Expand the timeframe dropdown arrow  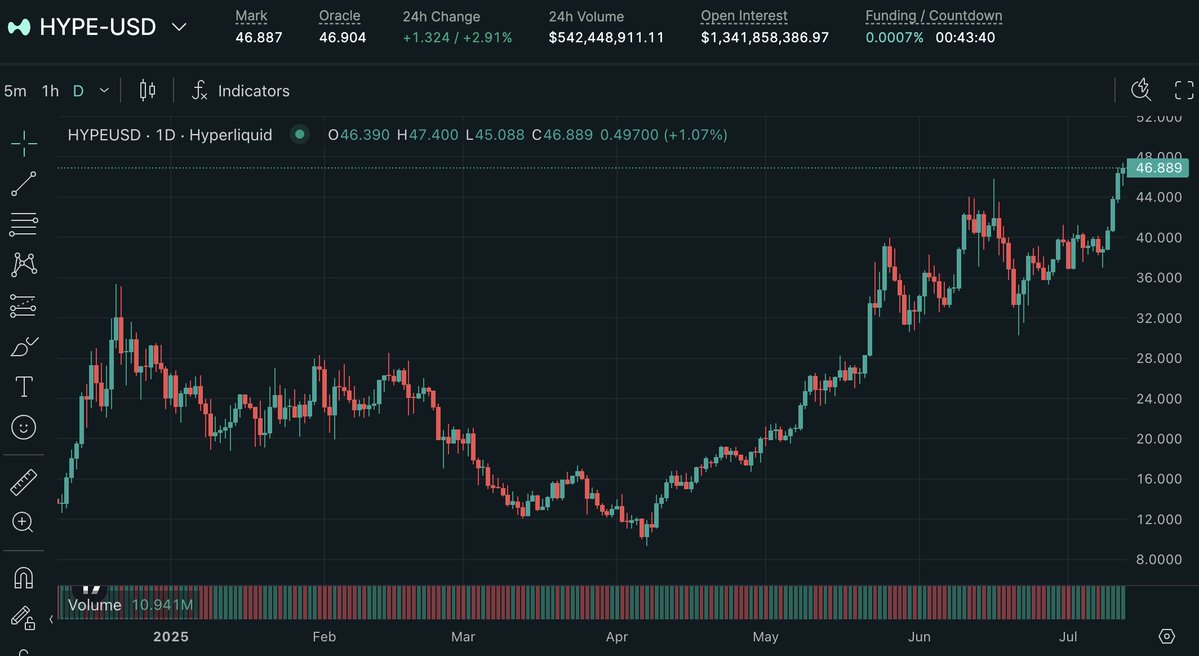pos(105,91)
